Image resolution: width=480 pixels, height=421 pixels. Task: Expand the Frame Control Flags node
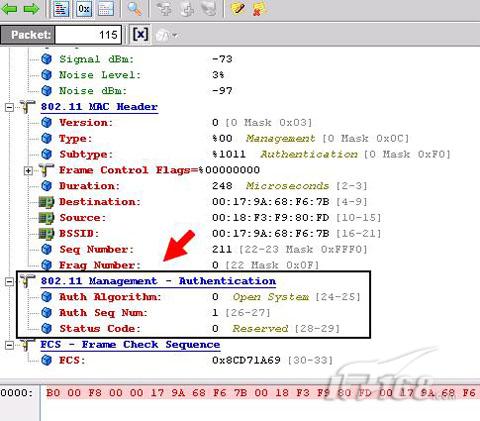29,171
